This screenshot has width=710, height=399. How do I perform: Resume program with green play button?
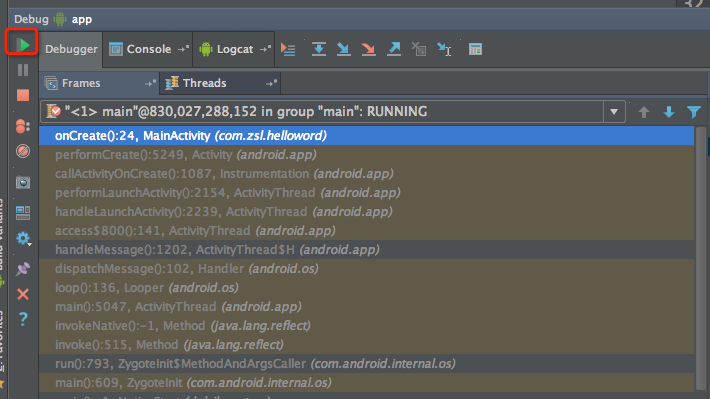click(23, 44)
